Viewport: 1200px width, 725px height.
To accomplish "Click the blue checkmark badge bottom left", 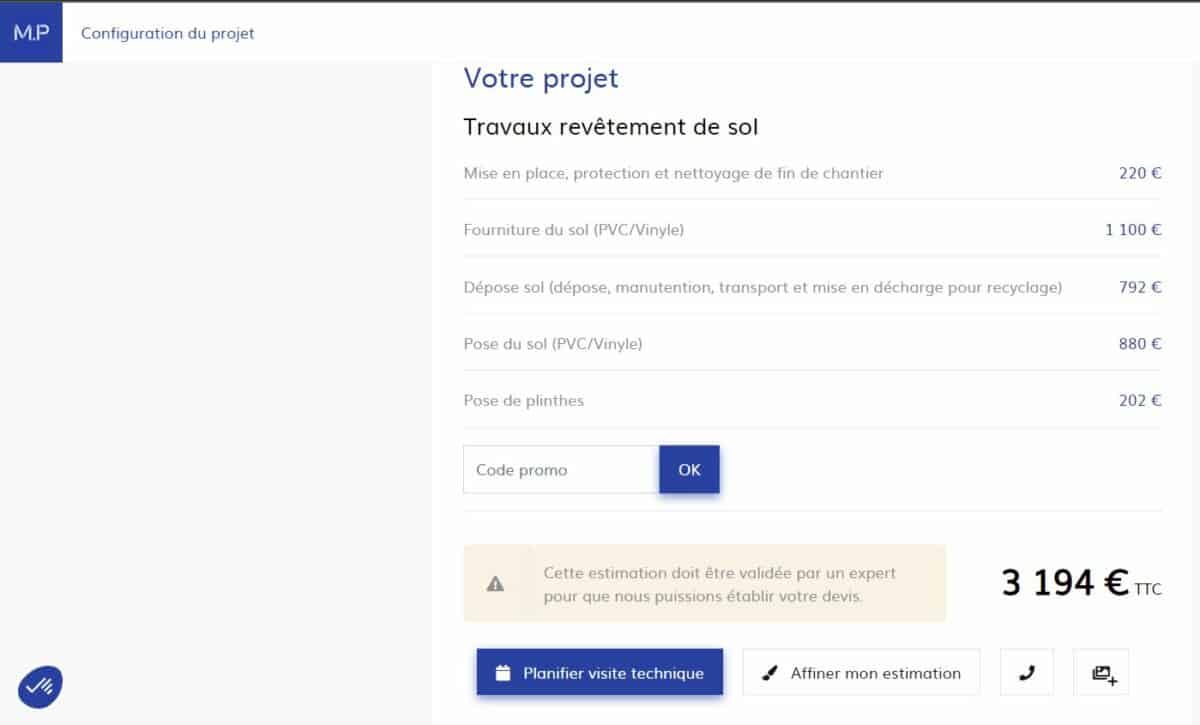I will click(x=38, y=686).
